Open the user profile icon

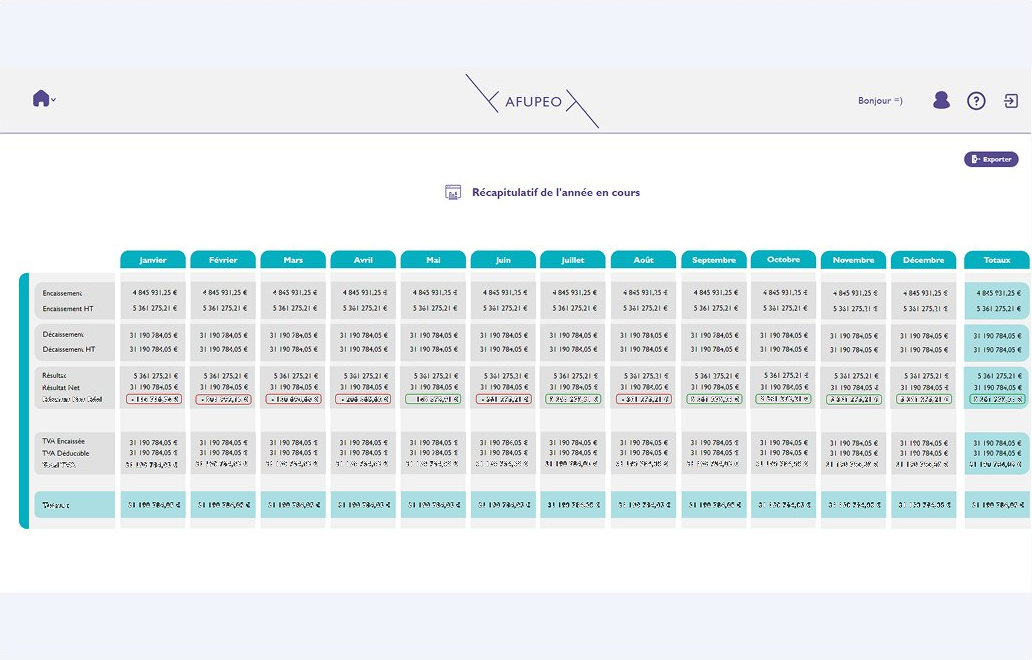tap(941, 100)
